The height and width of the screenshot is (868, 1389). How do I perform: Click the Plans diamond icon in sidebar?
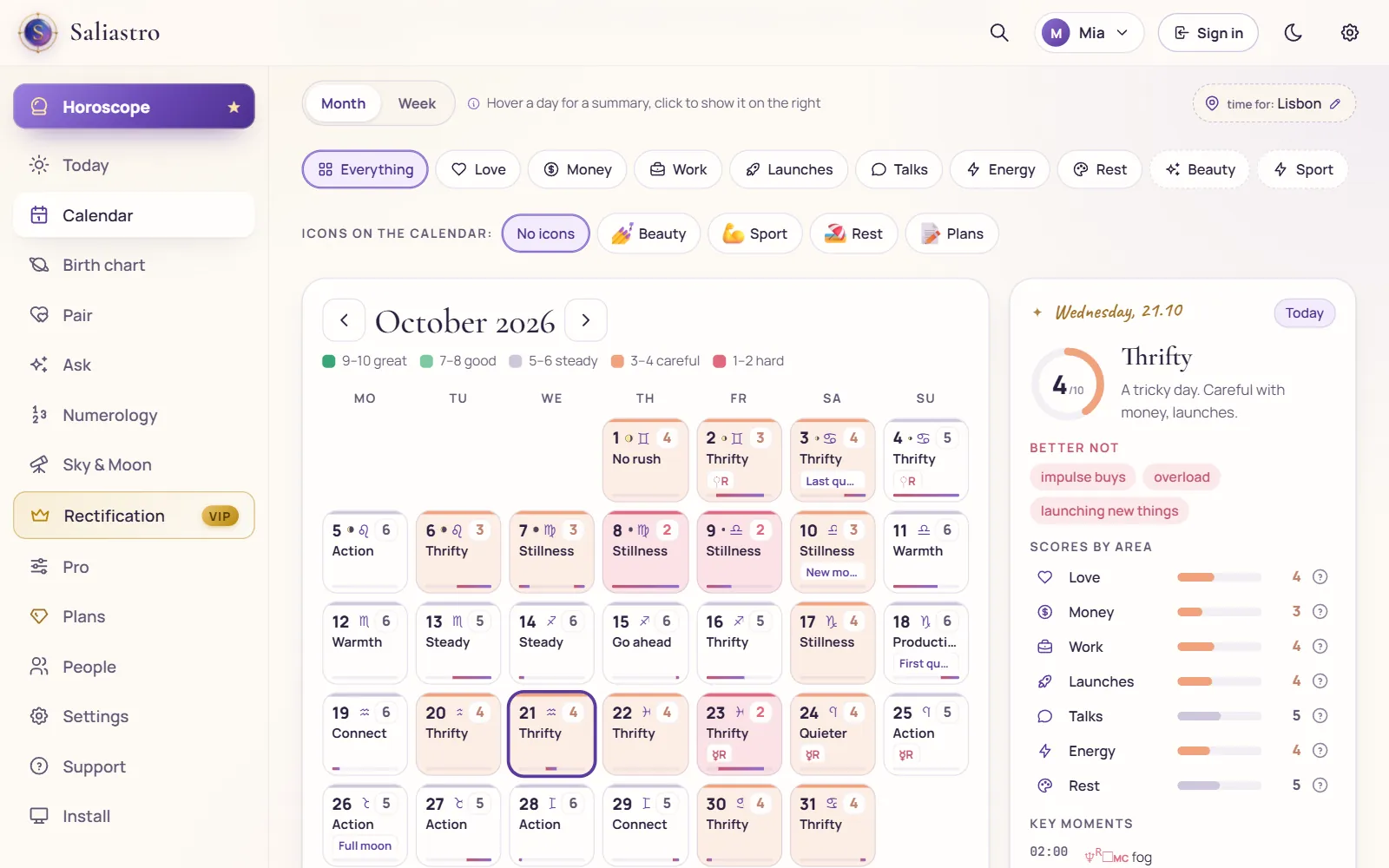39,616
